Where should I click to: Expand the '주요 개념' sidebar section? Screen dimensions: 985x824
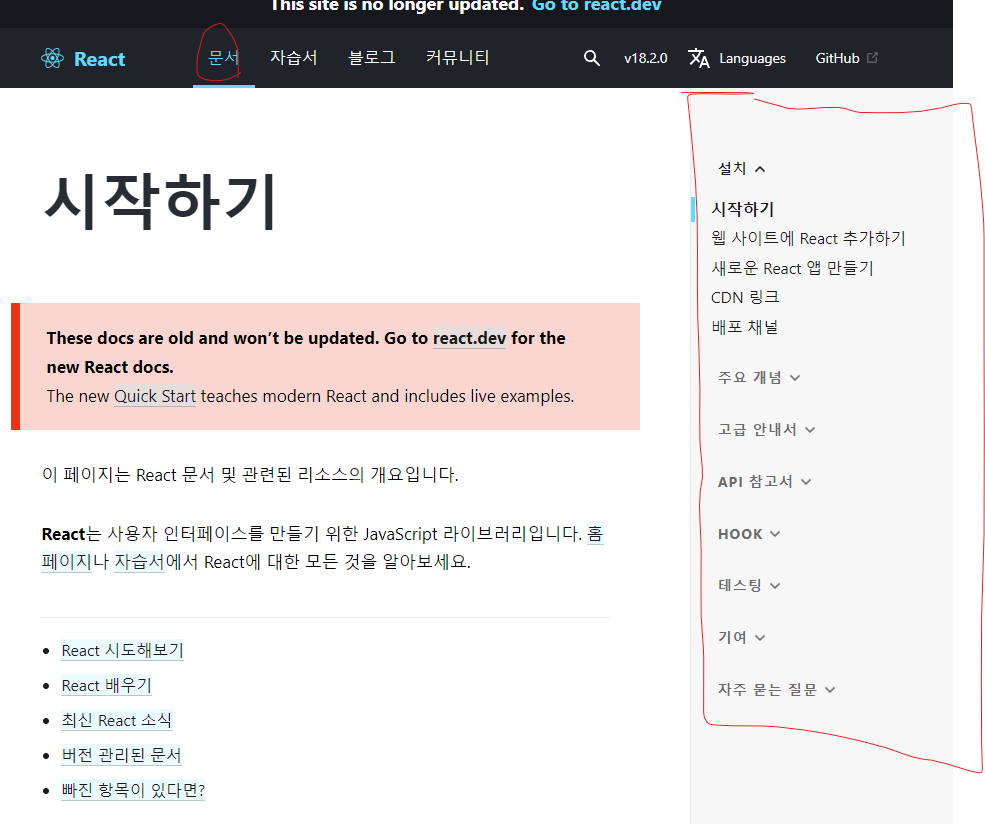point(759,377)
